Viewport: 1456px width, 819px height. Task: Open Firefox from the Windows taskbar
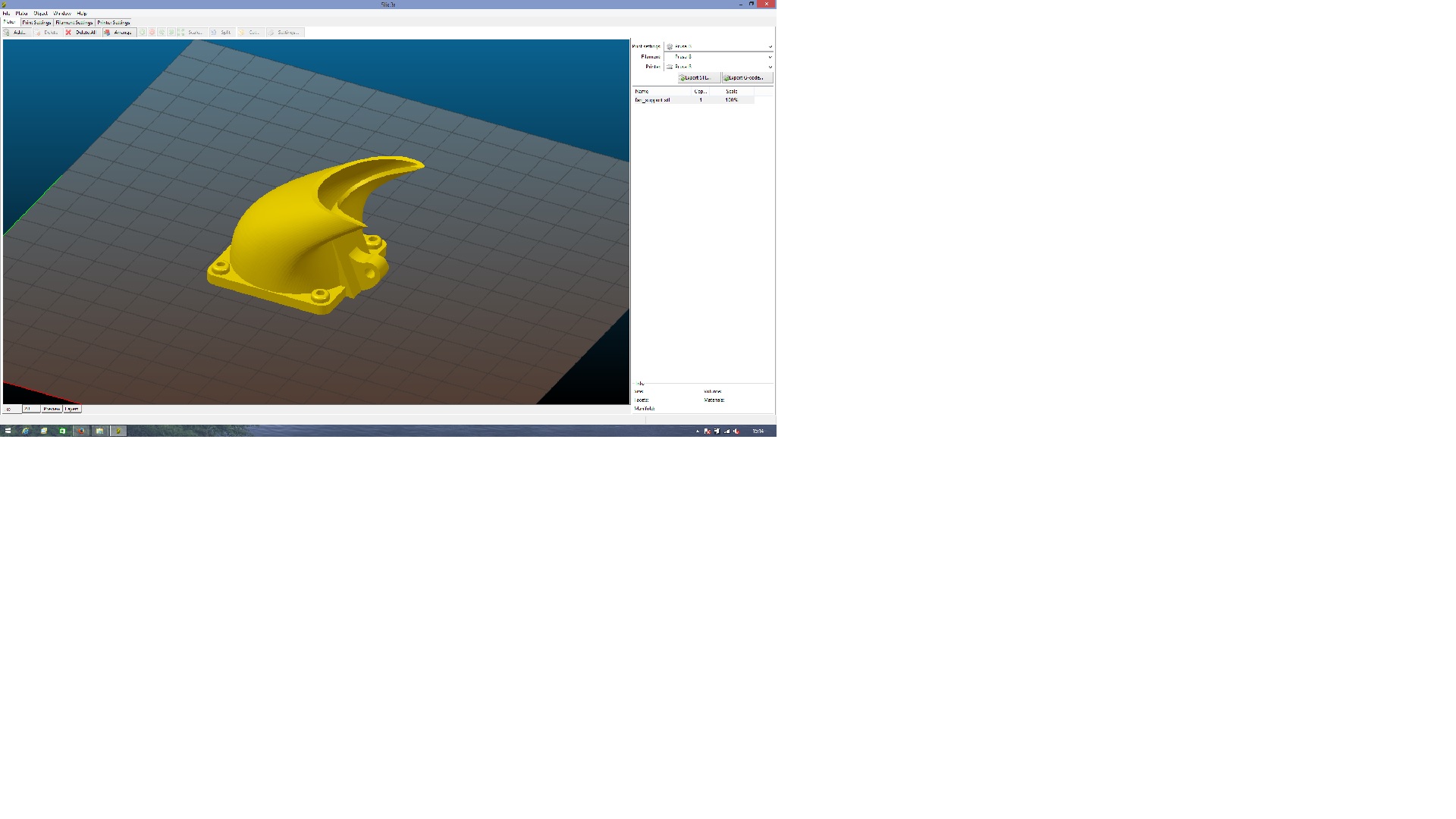(x=81, y=431)
